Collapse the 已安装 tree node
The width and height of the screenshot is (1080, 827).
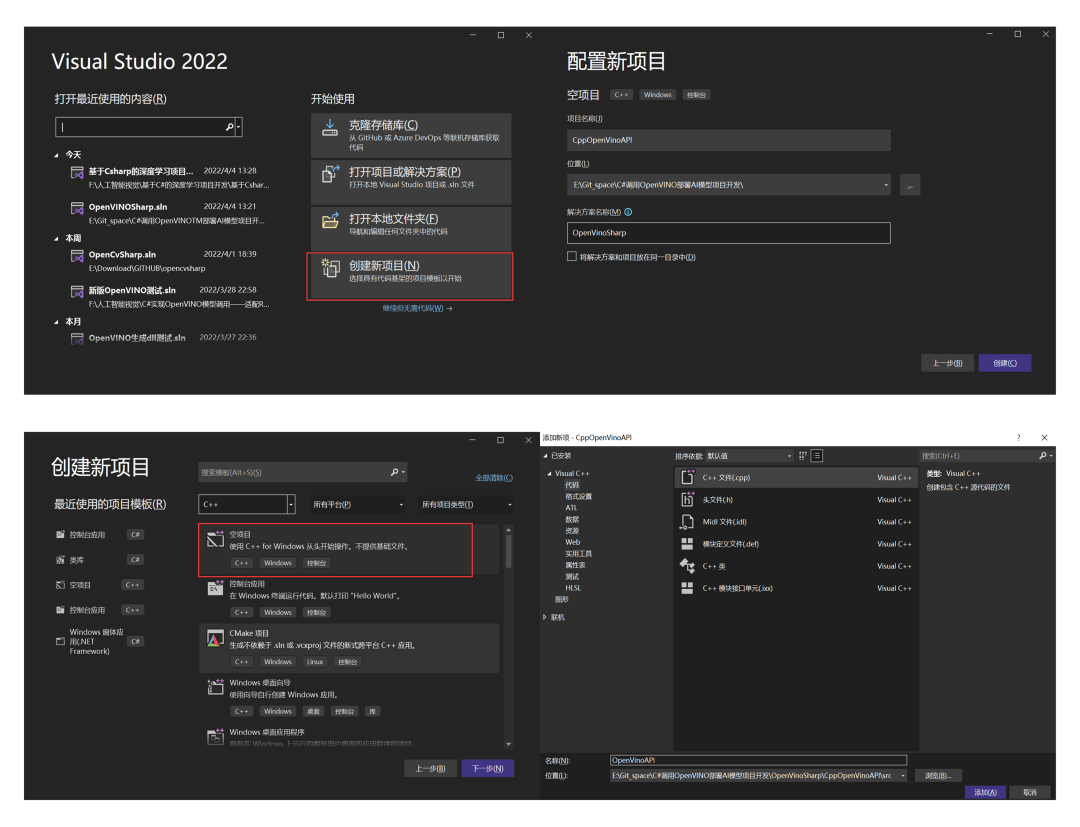pos(546,456)
